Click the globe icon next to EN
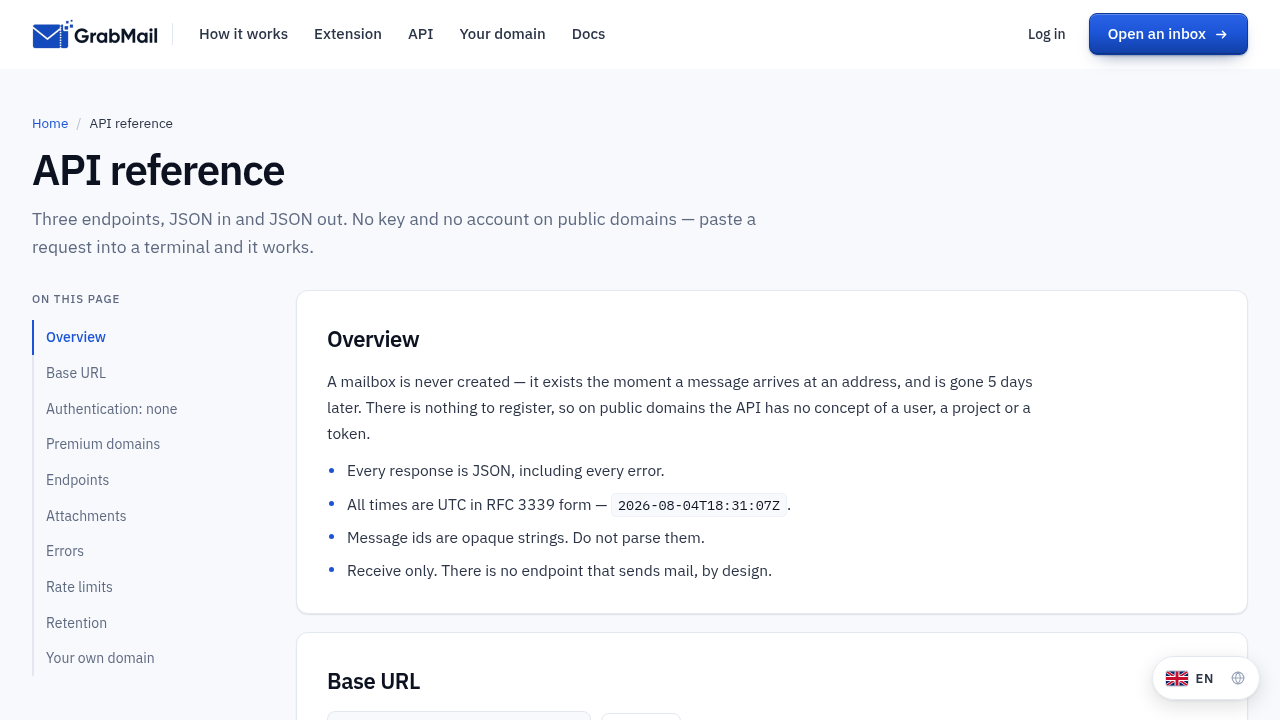1280x720 pixels. pos(1238,678)
